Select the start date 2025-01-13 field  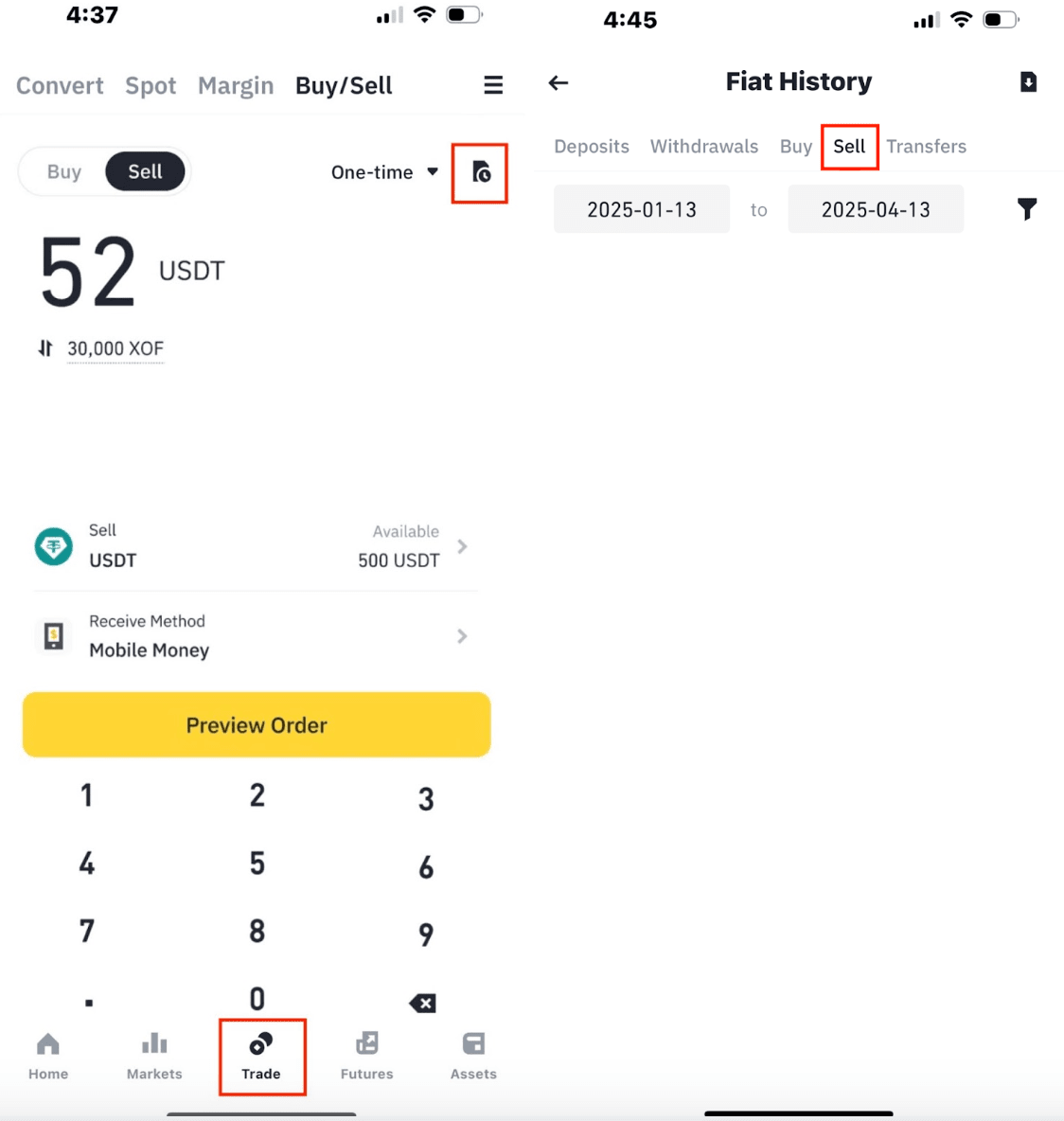642,209
